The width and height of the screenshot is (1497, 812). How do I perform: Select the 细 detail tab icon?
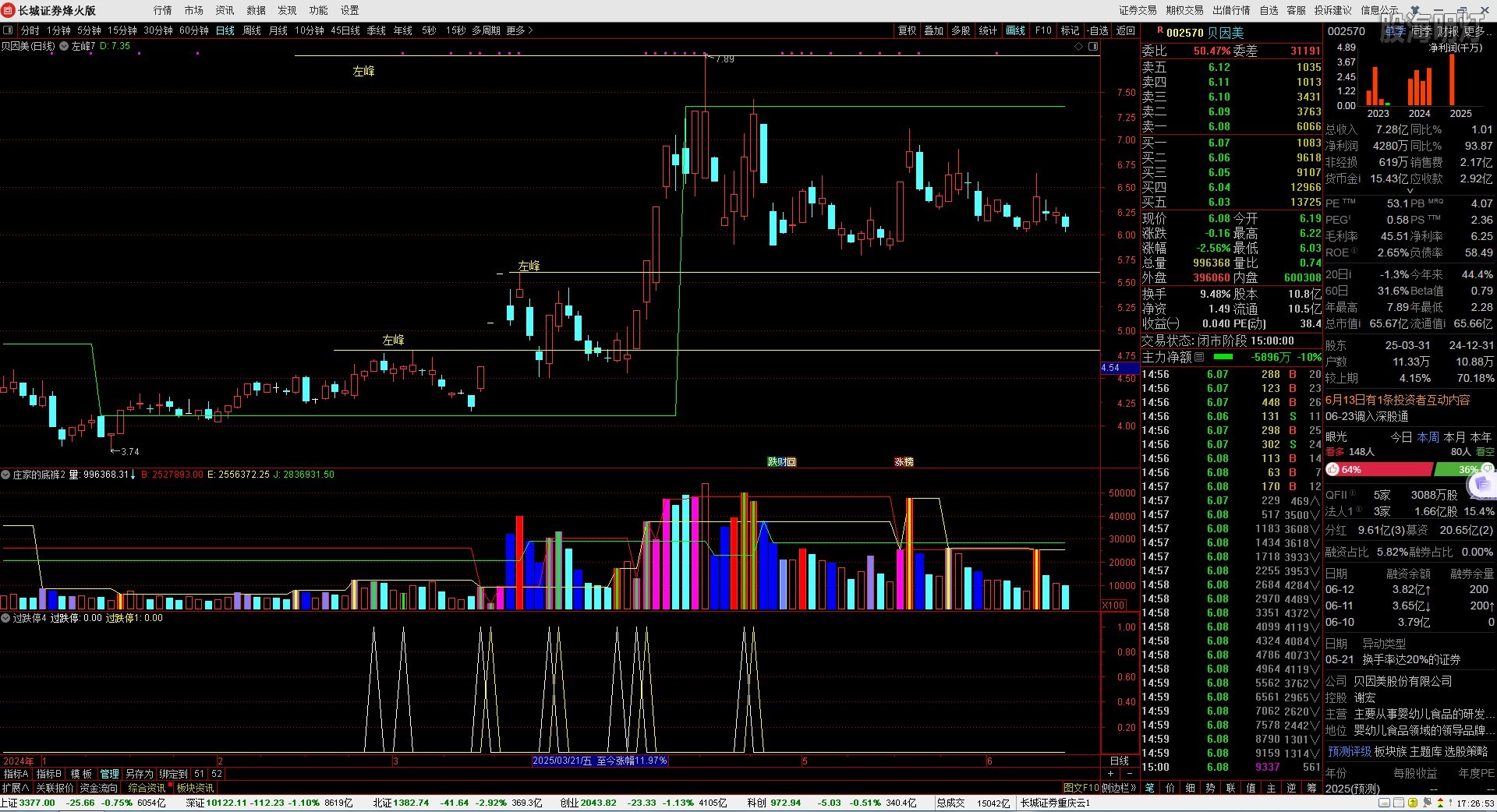1191,788
